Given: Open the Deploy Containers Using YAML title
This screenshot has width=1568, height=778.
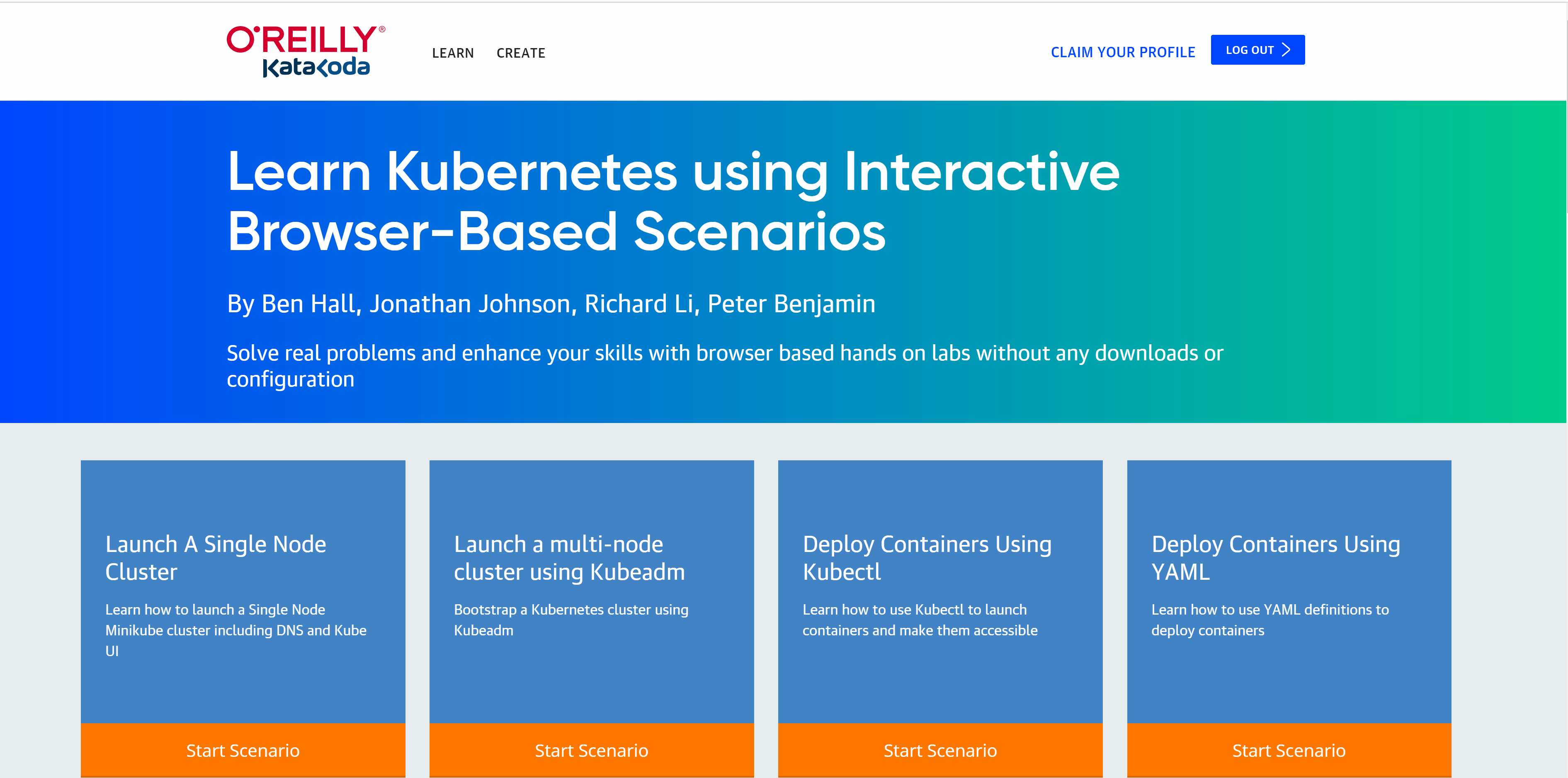Looking at the screenshot, I should tap(1276, 558).
